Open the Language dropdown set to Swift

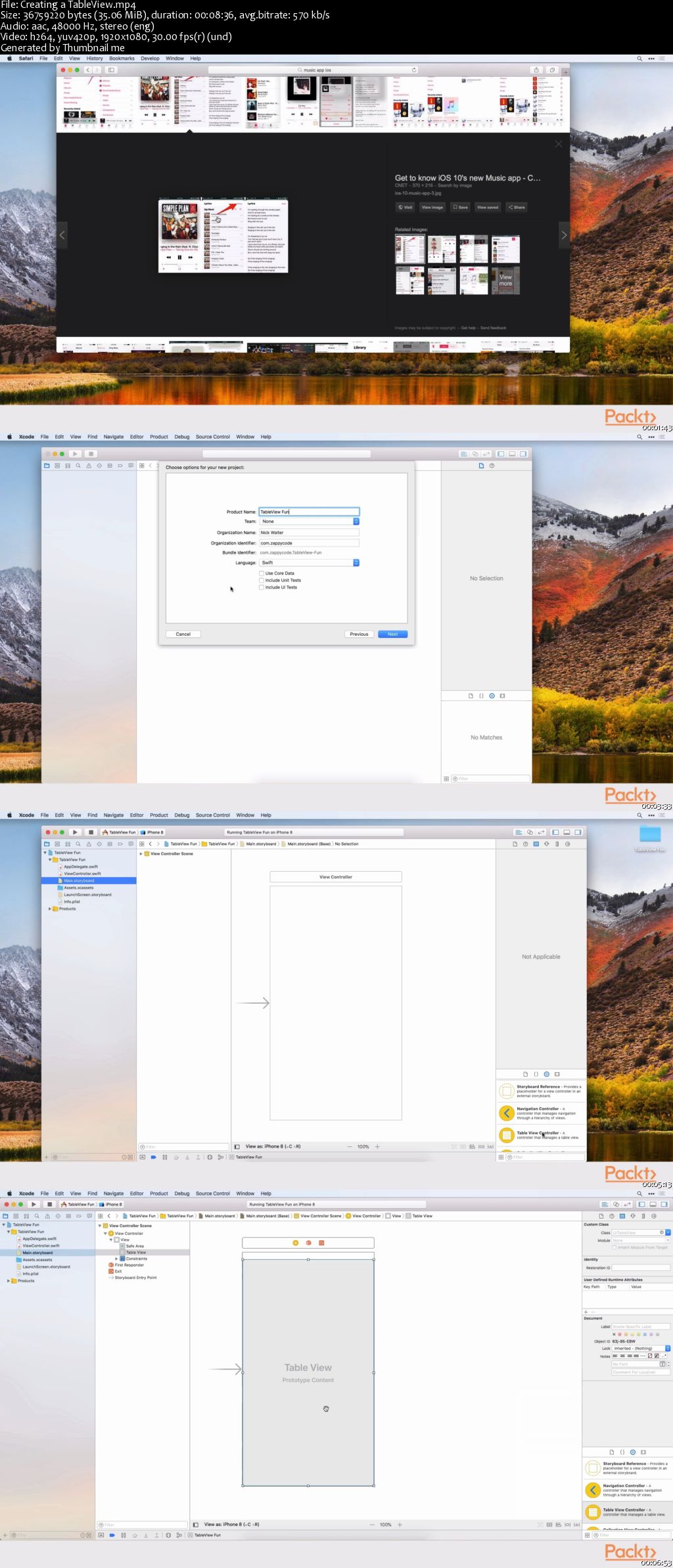[309, 563]
